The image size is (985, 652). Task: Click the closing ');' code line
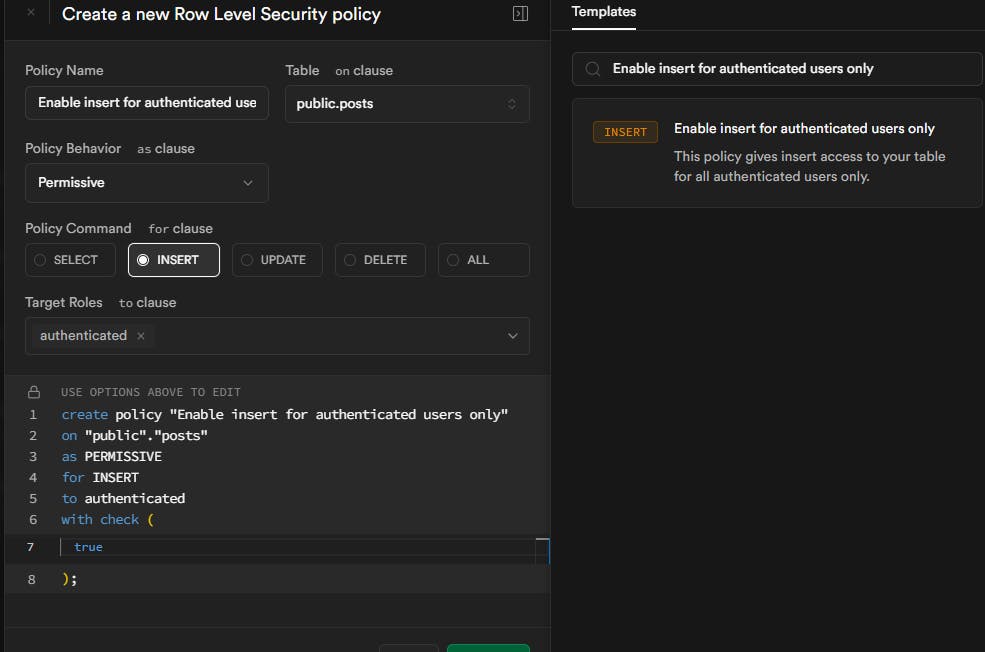[70, 579]
